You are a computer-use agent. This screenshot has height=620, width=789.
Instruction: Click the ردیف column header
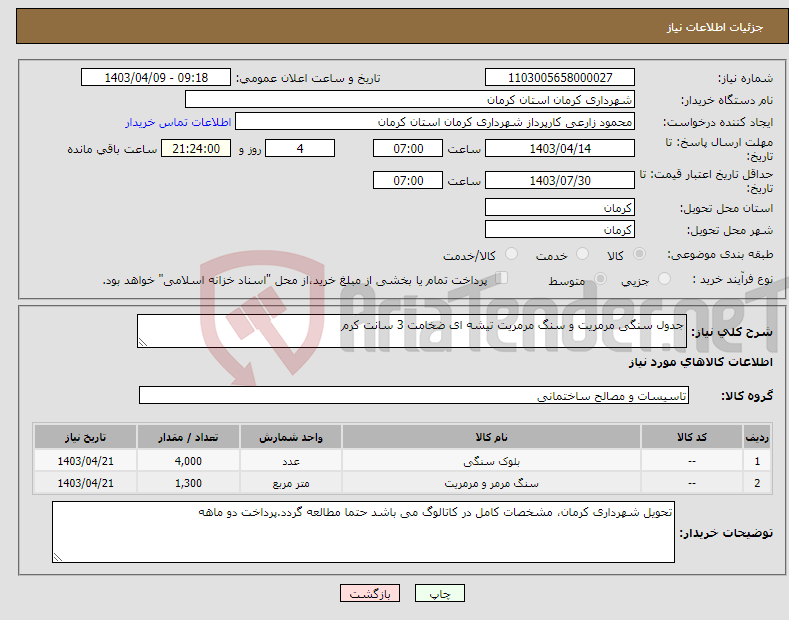click(757, 437)
